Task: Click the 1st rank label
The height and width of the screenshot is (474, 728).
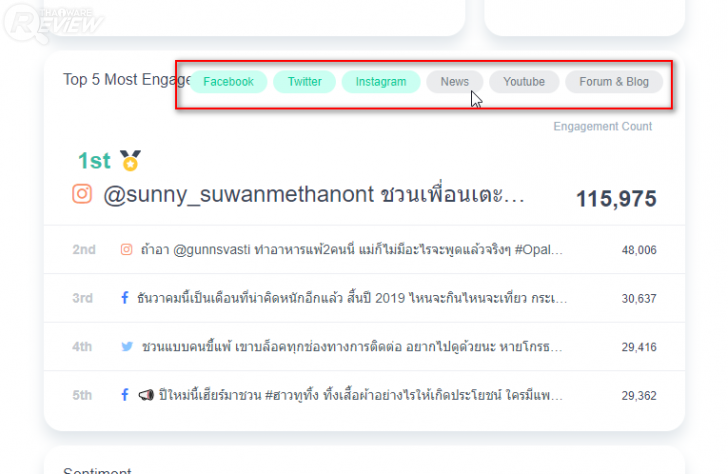Action: coord(94,161)
